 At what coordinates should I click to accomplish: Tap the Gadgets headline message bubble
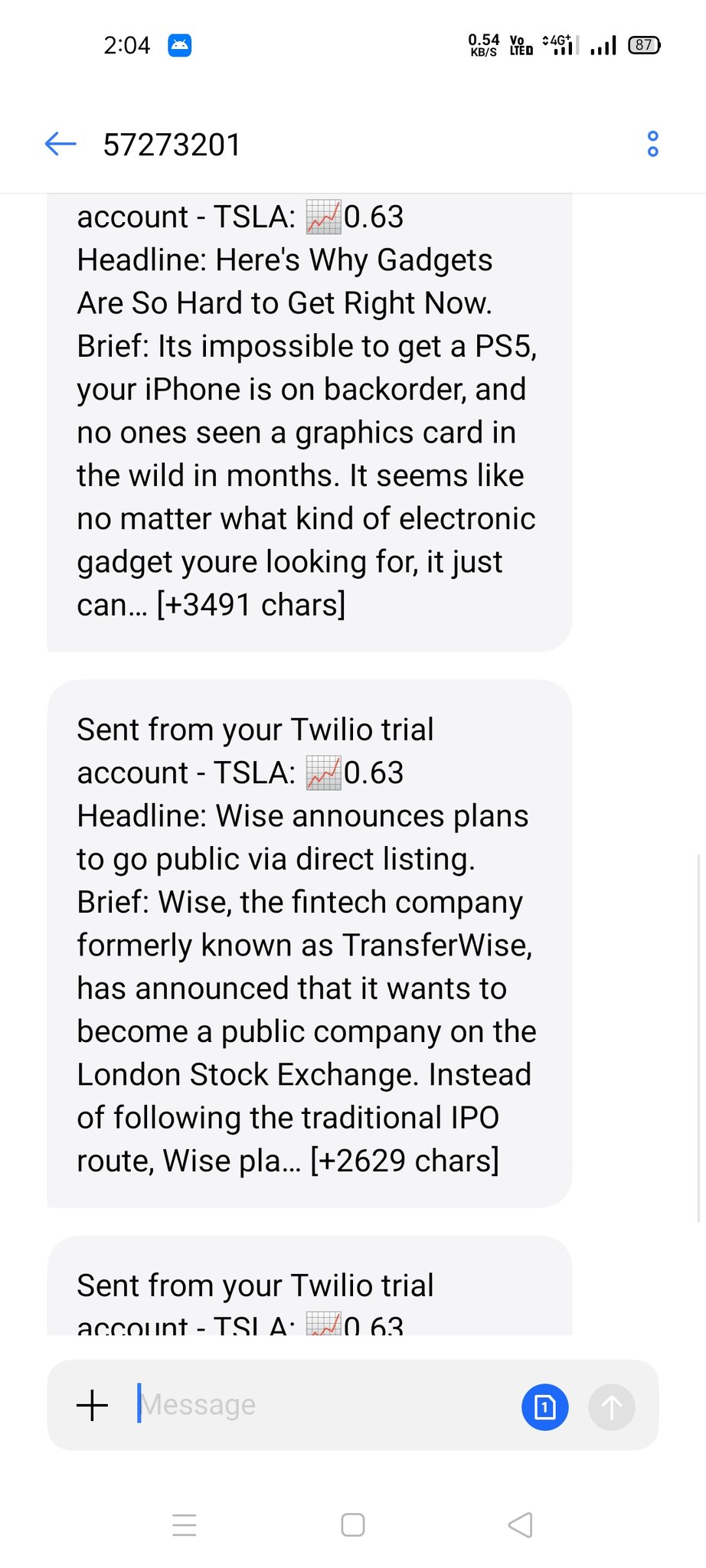click(309, 423)
